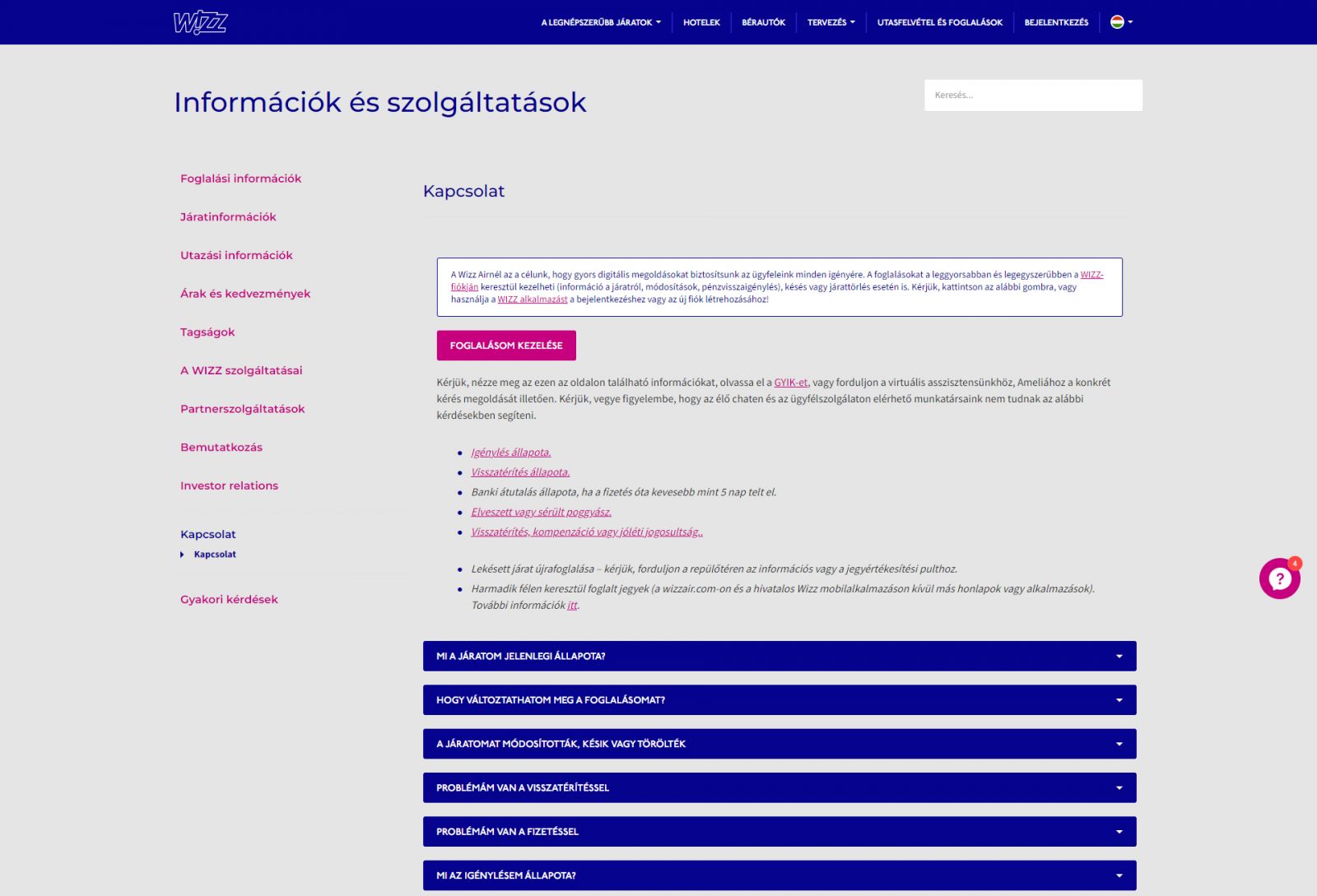Open the language selector caret

1130,22
